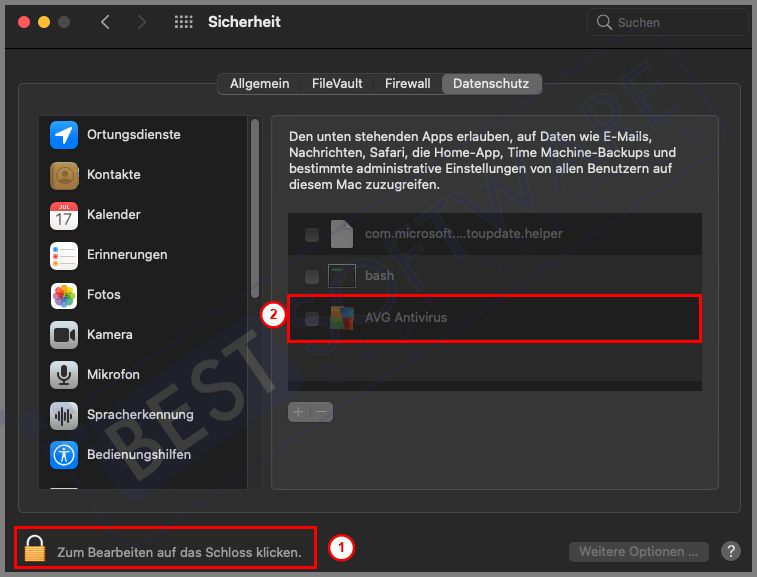757x577 pixels.
Task: Click the com.microsoft helper document icon
Action: [341, 234]
